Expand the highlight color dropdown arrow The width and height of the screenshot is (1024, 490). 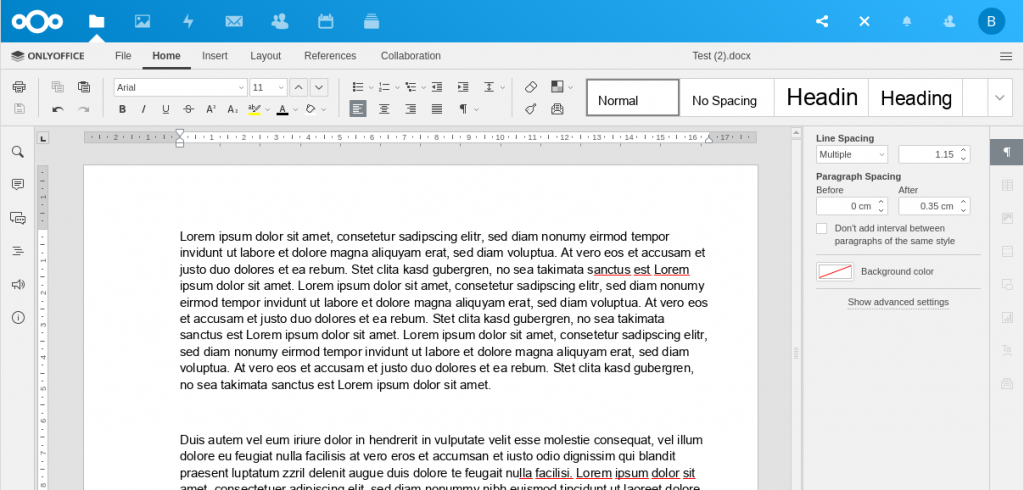pyautogui.click(x=268, y=109)
